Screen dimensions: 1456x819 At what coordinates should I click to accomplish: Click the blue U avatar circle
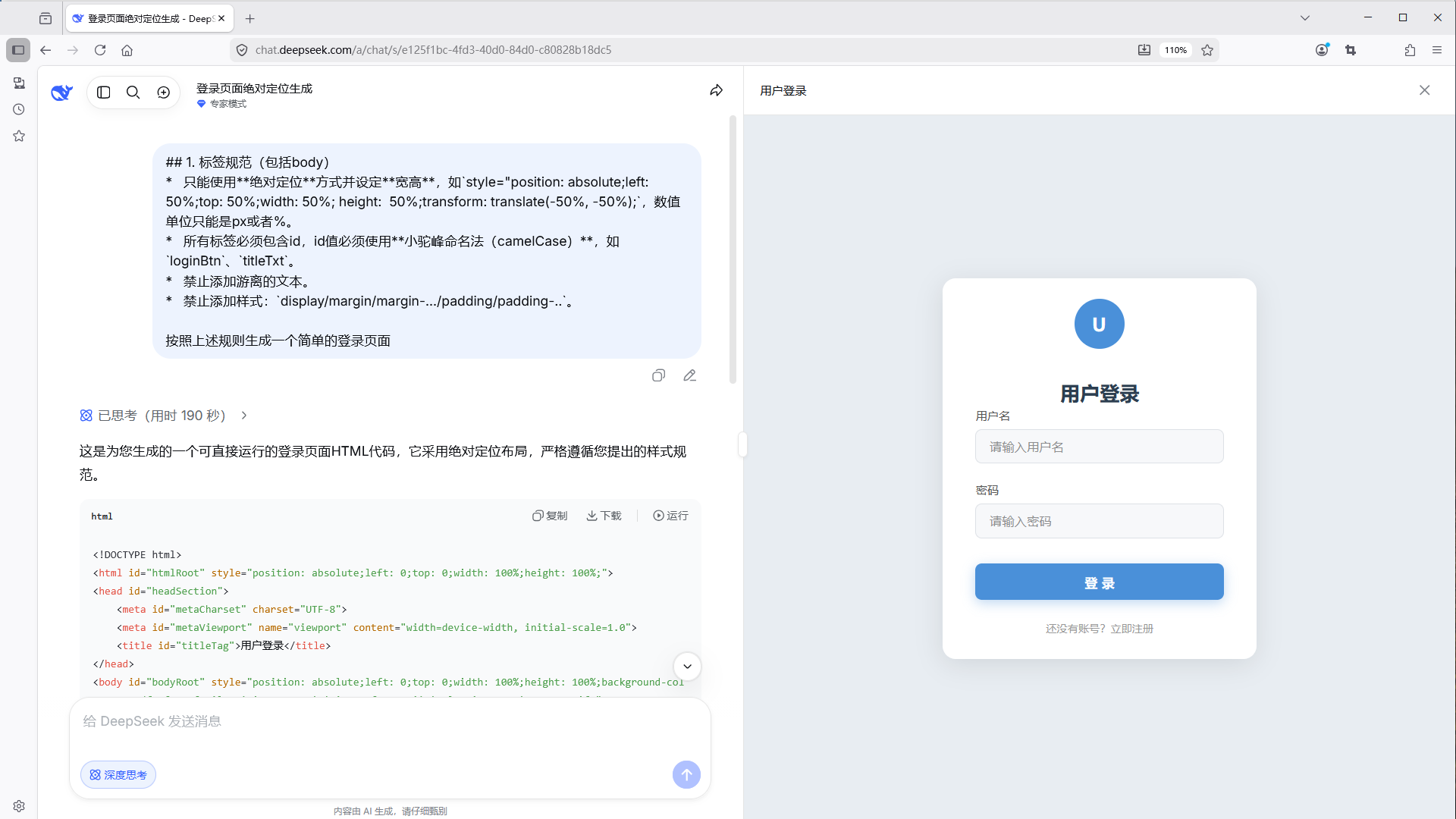tap(1099, 324)
